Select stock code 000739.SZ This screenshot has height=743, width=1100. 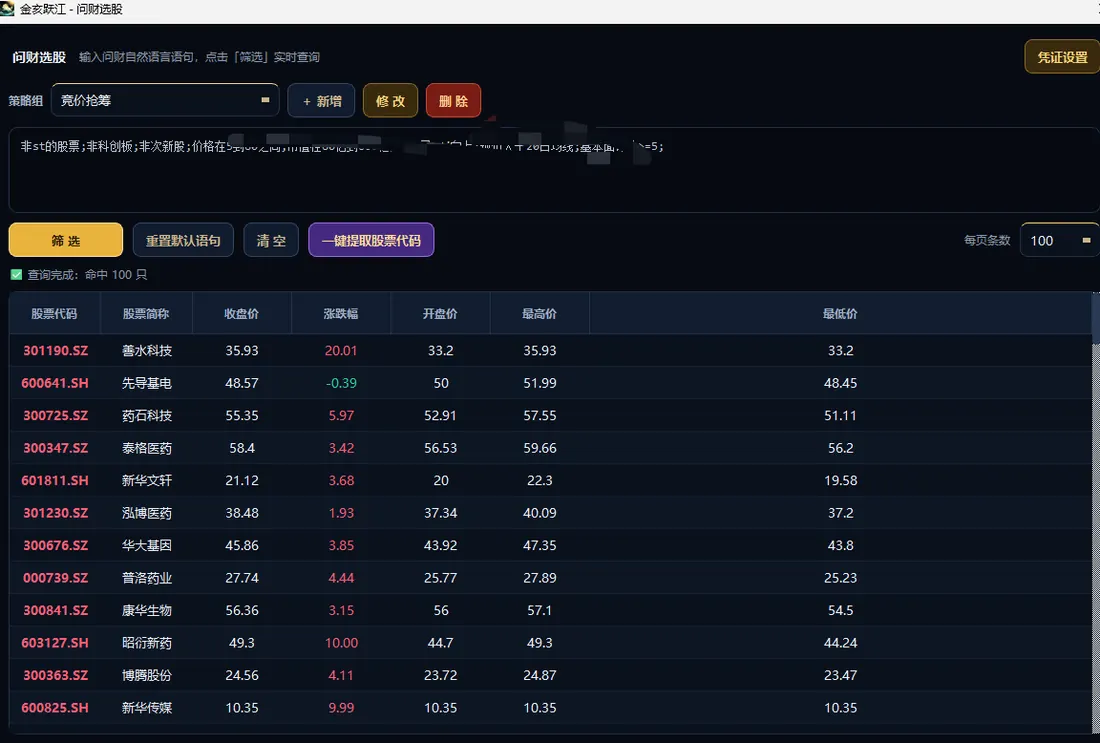click(55, 578)
